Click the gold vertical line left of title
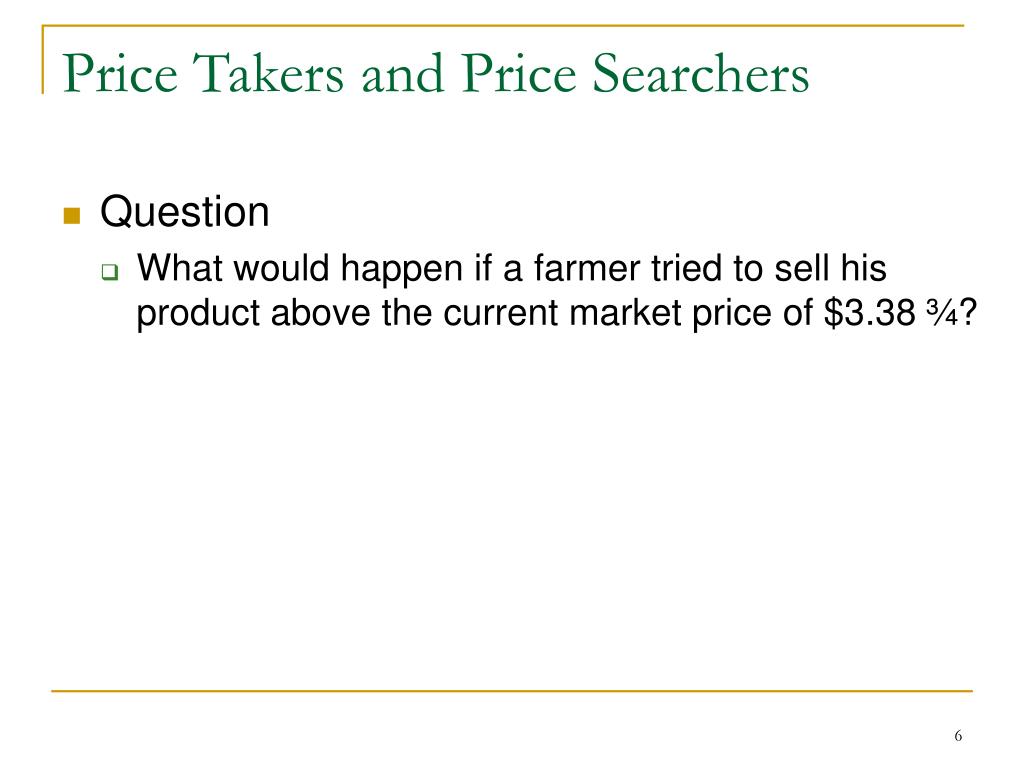This screenshot has width=1024, height=768. point(43,59)
